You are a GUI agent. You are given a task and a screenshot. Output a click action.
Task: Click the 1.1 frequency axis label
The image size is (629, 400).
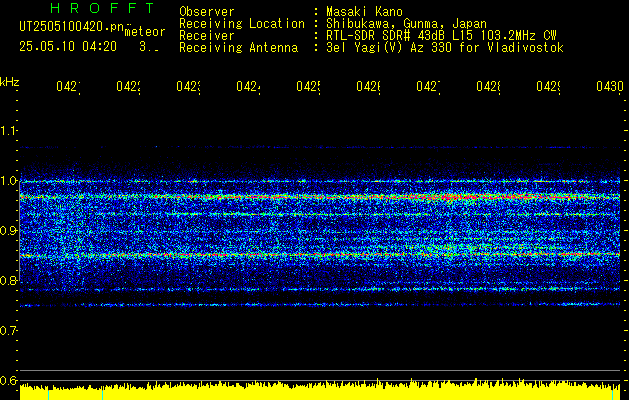[8, 131]
